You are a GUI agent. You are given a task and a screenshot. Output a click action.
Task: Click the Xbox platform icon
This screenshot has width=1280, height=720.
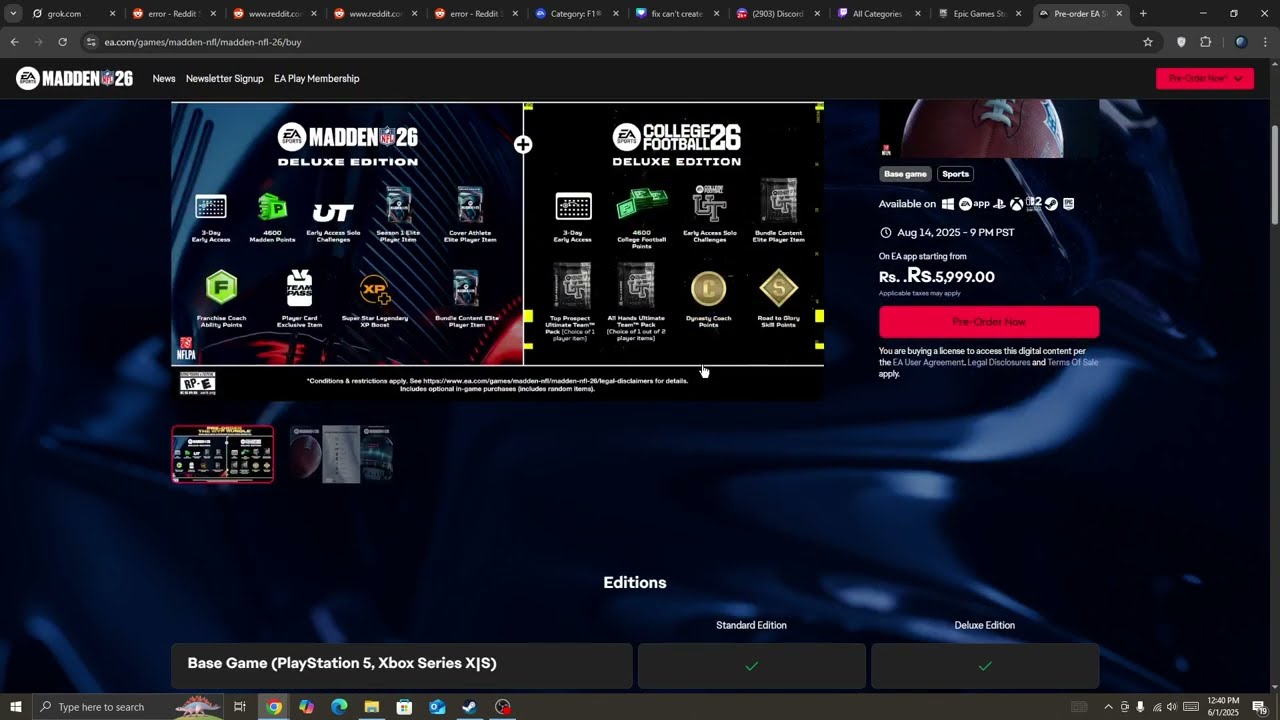pos(1016,204)
